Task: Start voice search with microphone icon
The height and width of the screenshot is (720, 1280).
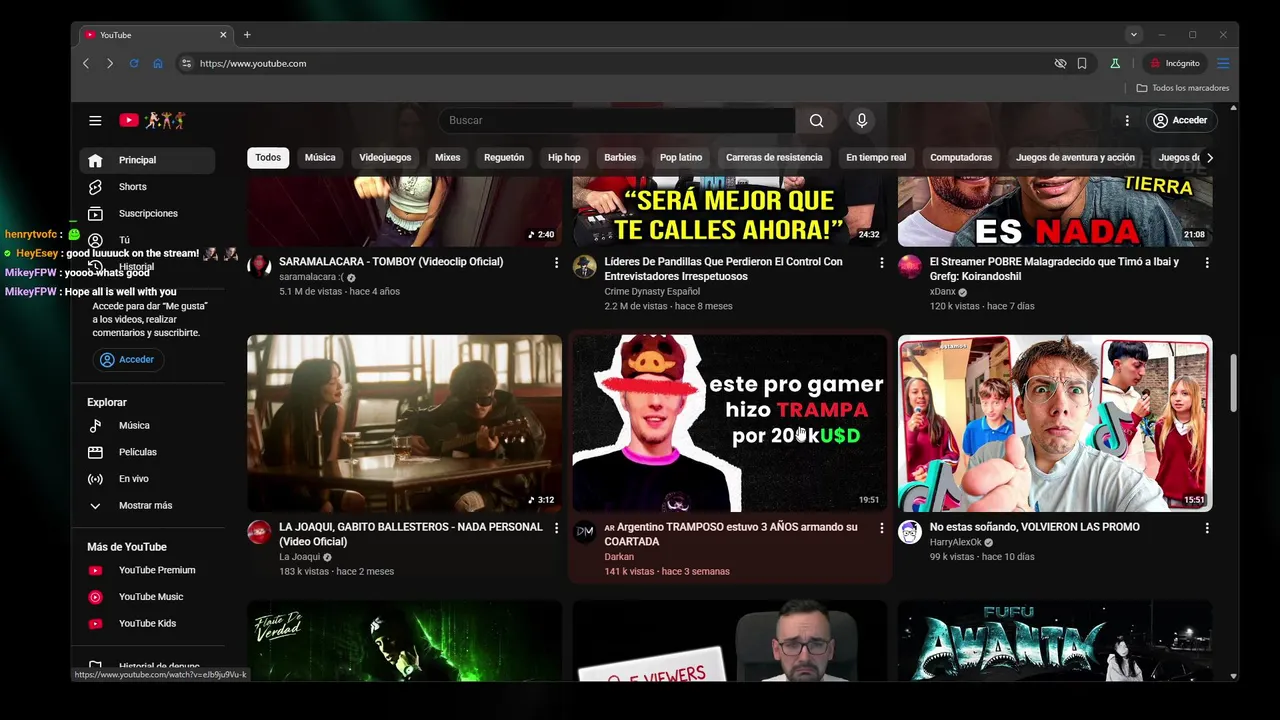Action: 862,120
